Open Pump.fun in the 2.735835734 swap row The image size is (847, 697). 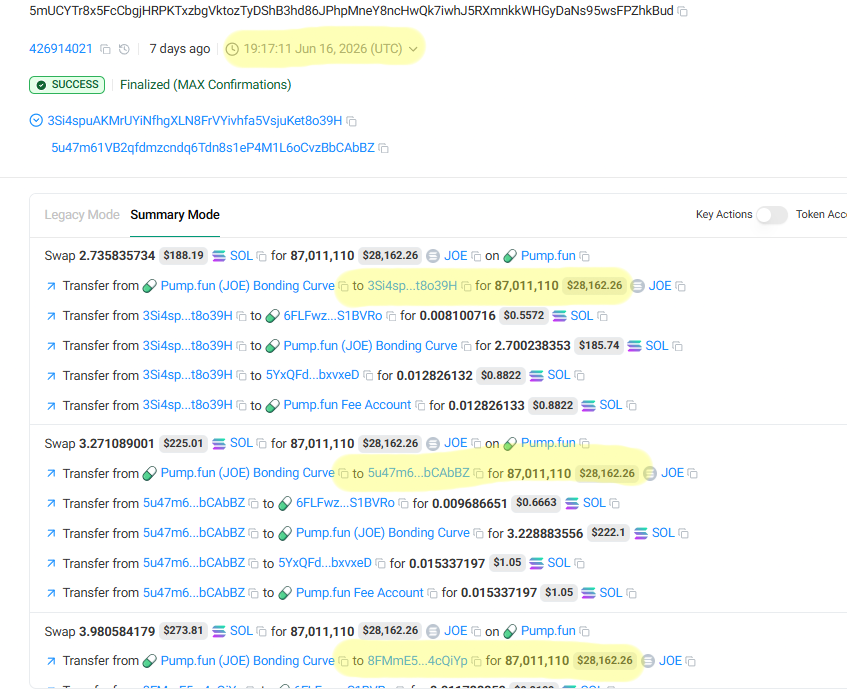[x=548, y=256]
